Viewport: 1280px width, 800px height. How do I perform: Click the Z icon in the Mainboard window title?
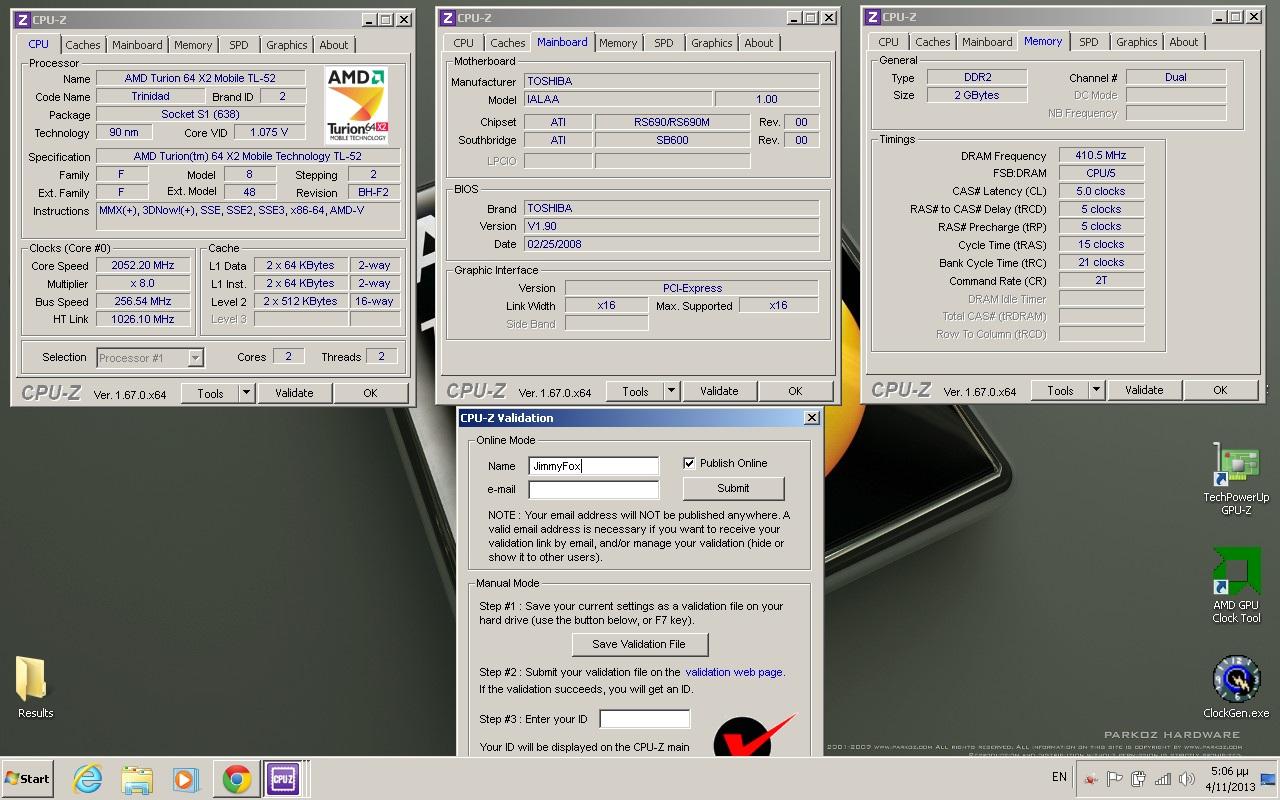447,18
